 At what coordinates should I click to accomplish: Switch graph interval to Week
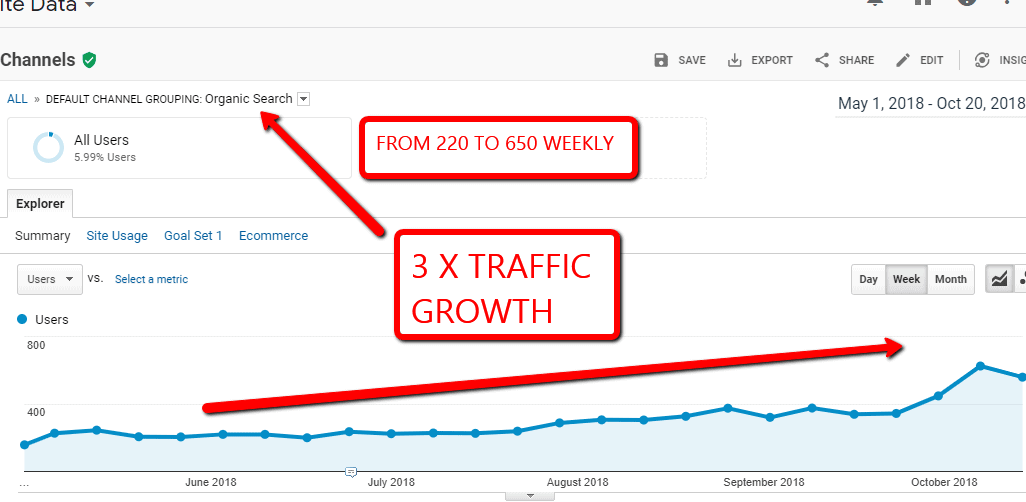906,280
